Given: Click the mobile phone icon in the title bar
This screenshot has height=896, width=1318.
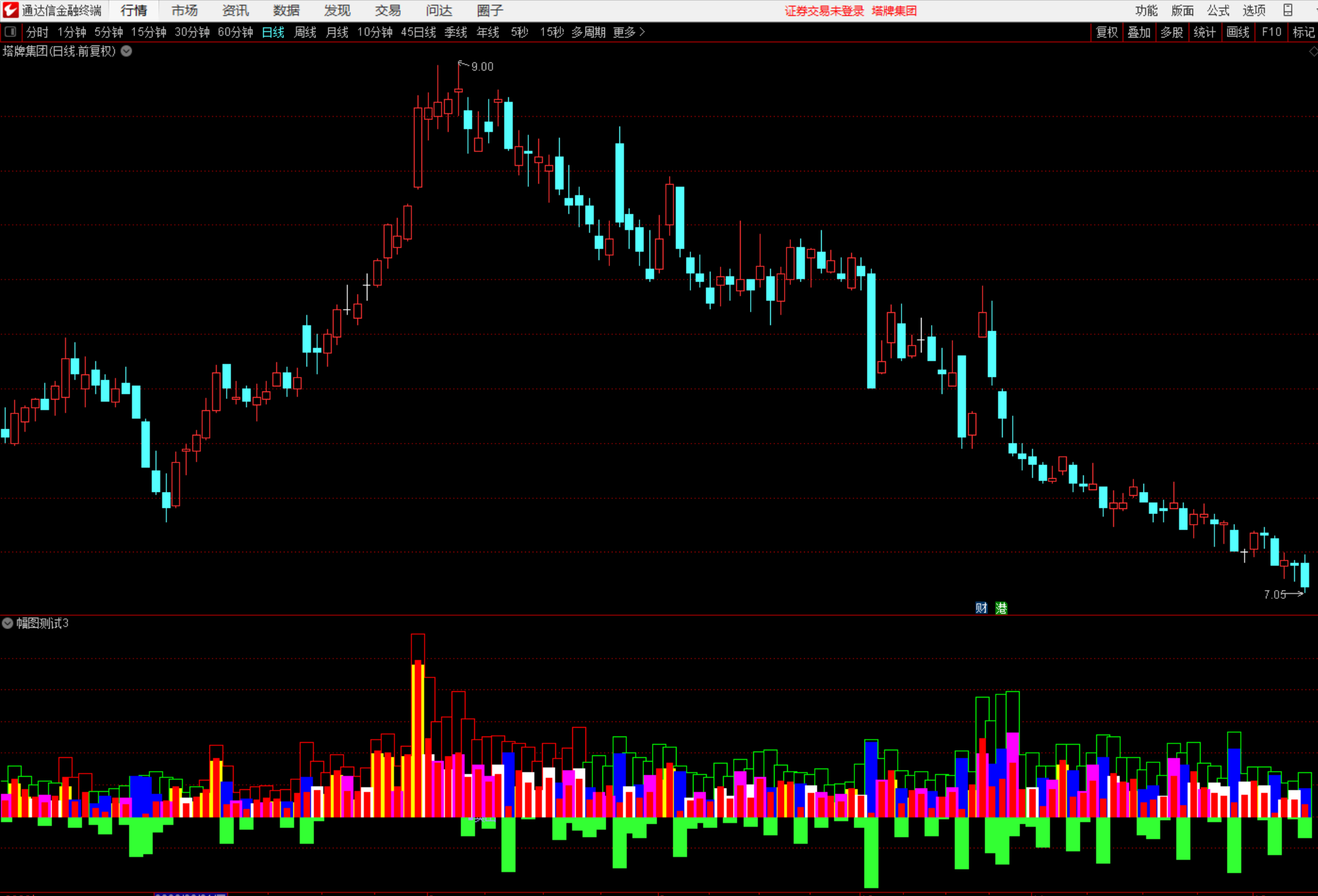Looking at the screenshot, I should click(1287, 10).
